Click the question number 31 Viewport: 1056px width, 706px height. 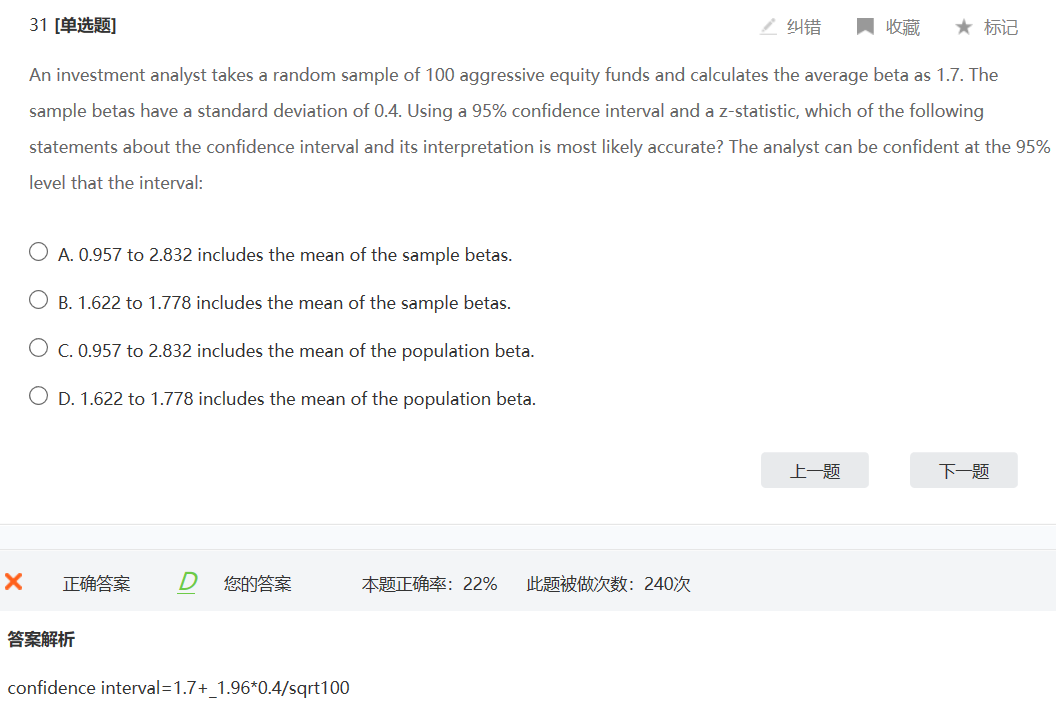(x=38, y=26)
